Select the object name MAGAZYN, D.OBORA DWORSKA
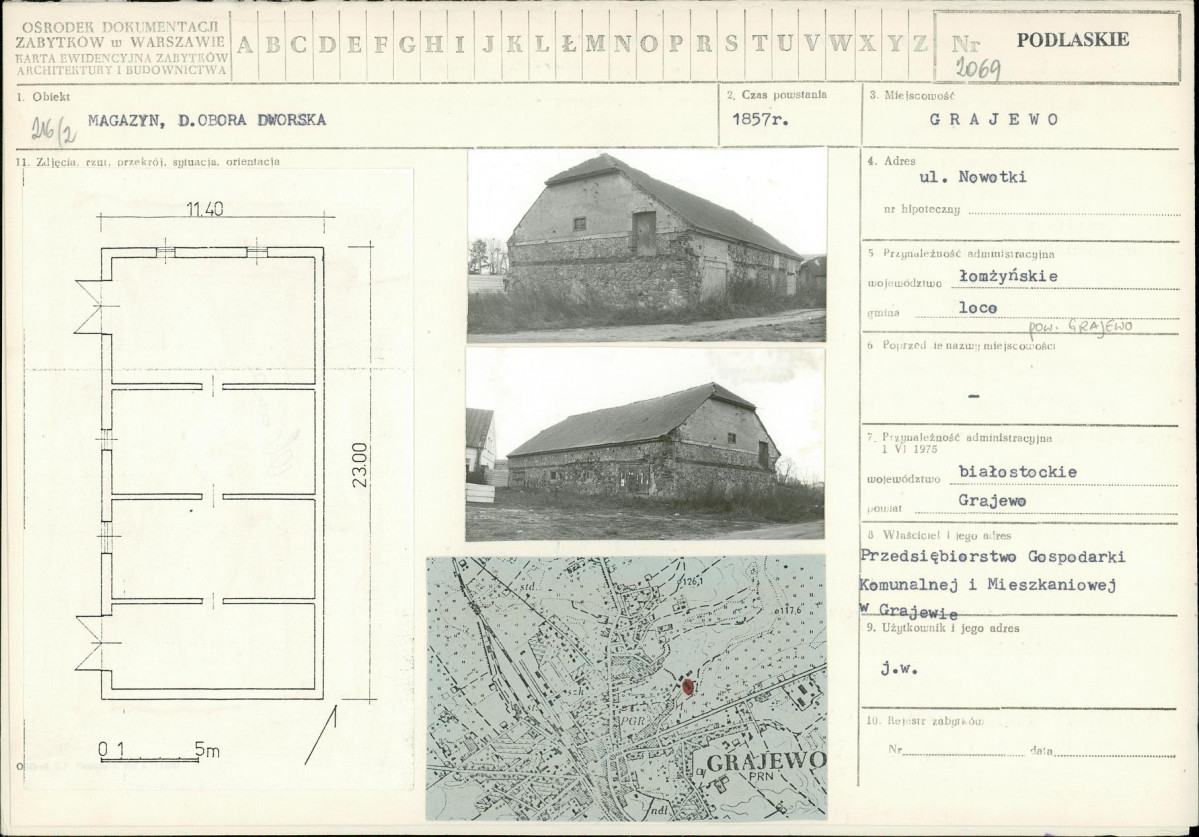This screenshot has width=1199, height=837. tap(206, 121)
